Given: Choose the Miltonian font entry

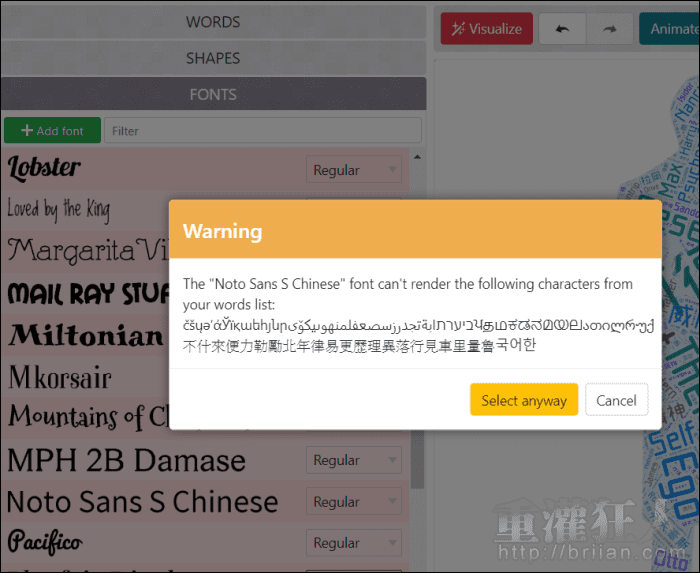Looking at the screenshot, I should (85, 334).
